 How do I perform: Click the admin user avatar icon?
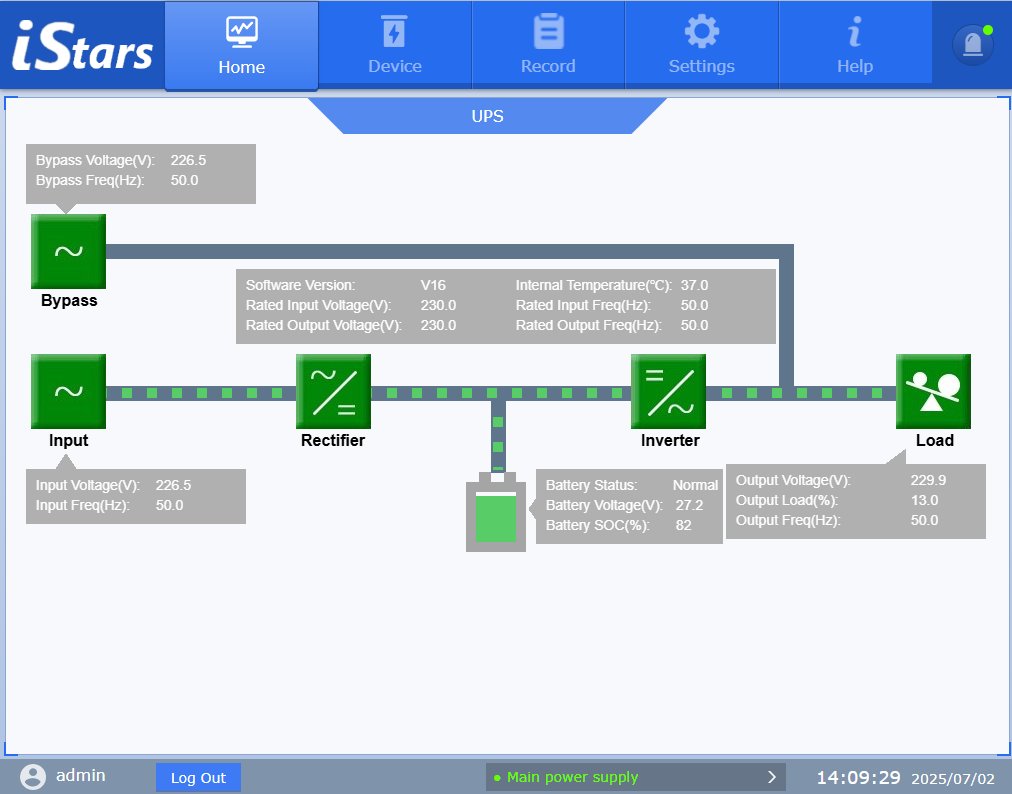[x=33, y=777]
